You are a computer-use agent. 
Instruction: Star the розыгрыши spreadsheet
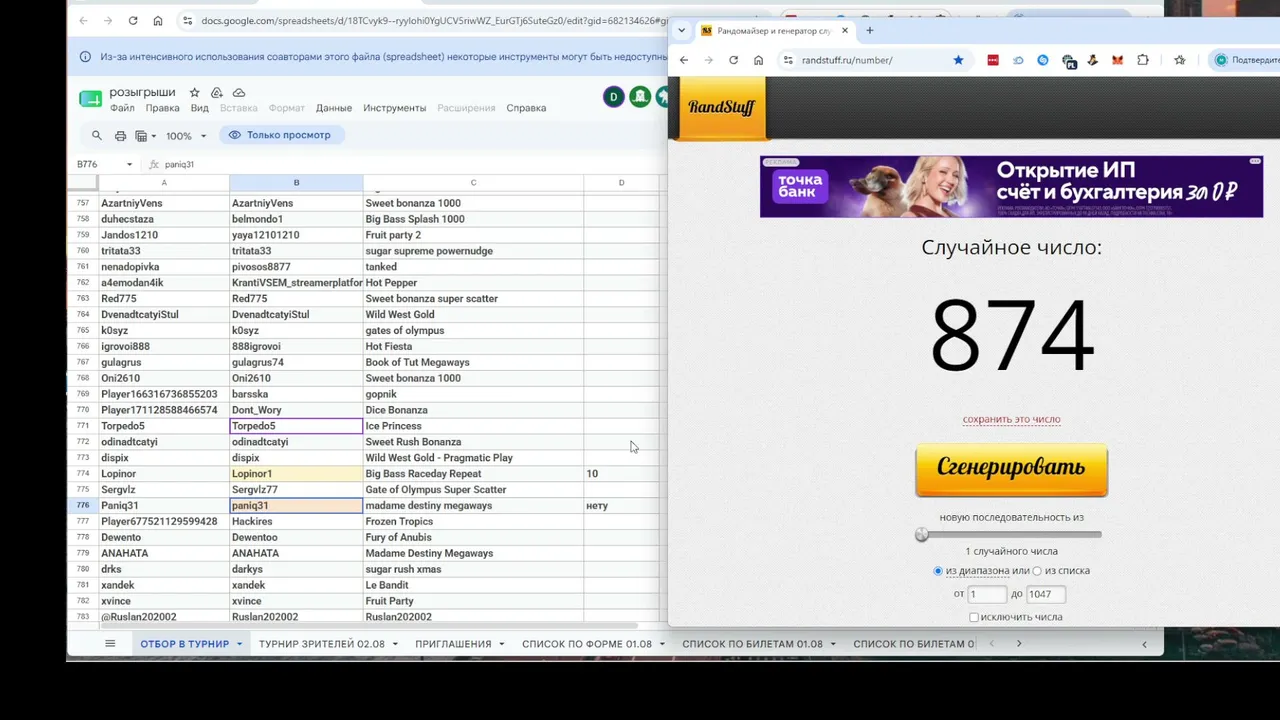coord(195,92)
